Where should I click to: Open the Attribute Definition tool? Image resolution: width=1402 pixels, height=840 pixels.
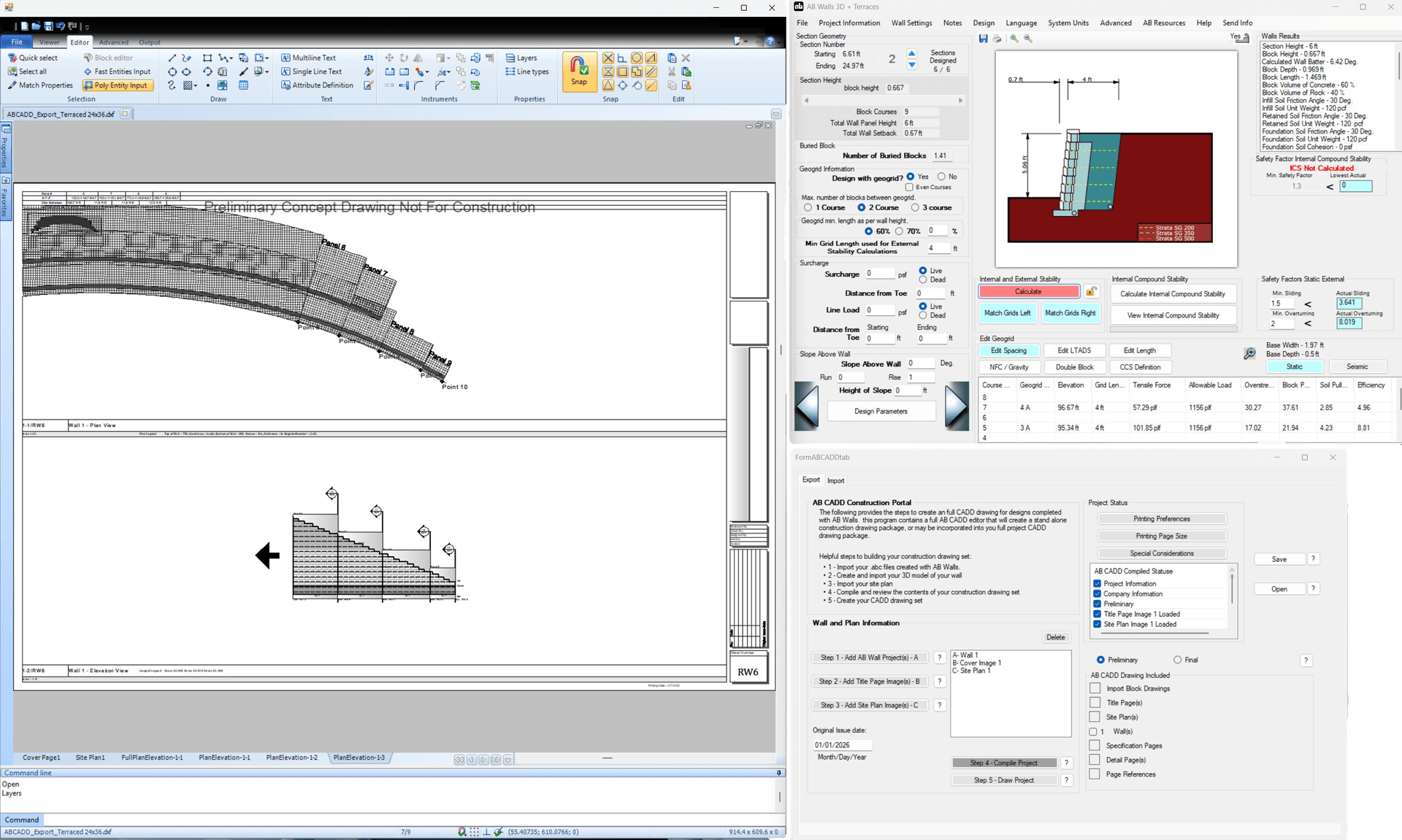pyautogui.click(x=319, y=85)
